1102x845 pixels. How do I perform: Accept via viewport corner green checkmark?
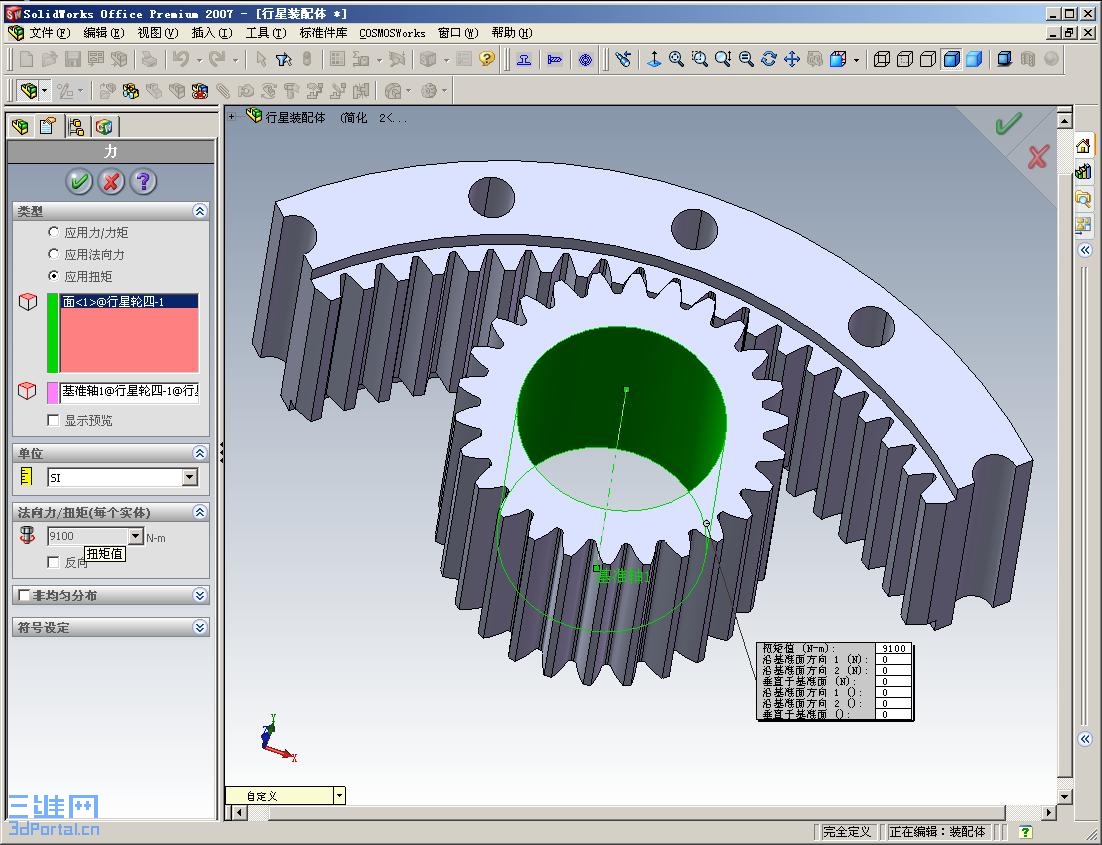[x=1008, y=124]
